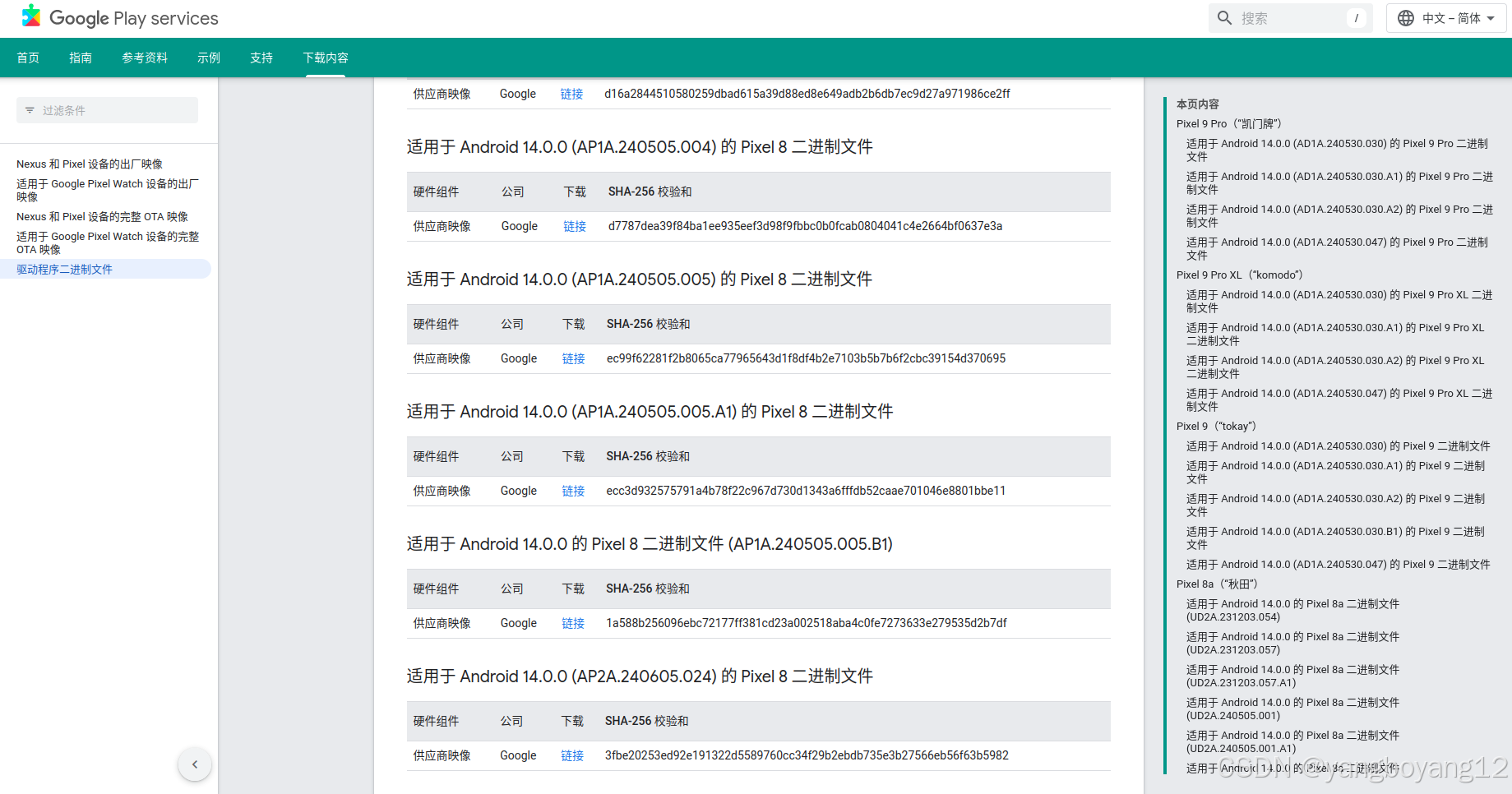This screenshot has height=794, width=1512.
Task: Open the 中文 – 简体 language dropdown
Action: click(x=1446, y=18)
